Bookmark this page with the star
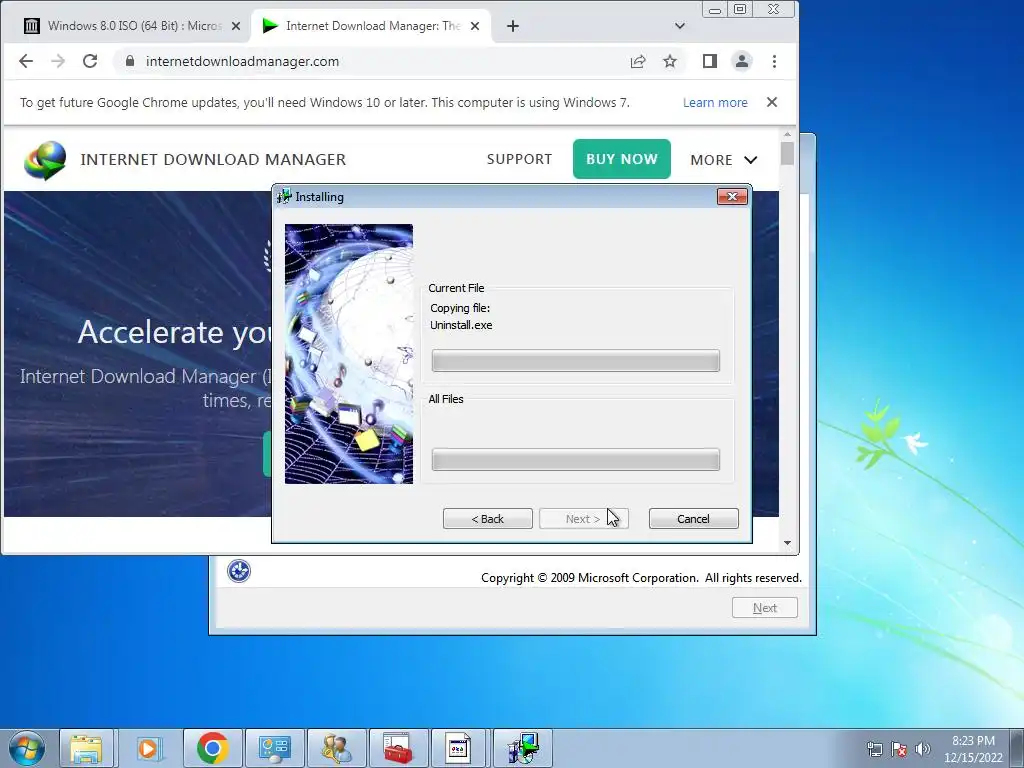Image resolution: width=1024 pixels, height=768 pixels. coord(670,61)
